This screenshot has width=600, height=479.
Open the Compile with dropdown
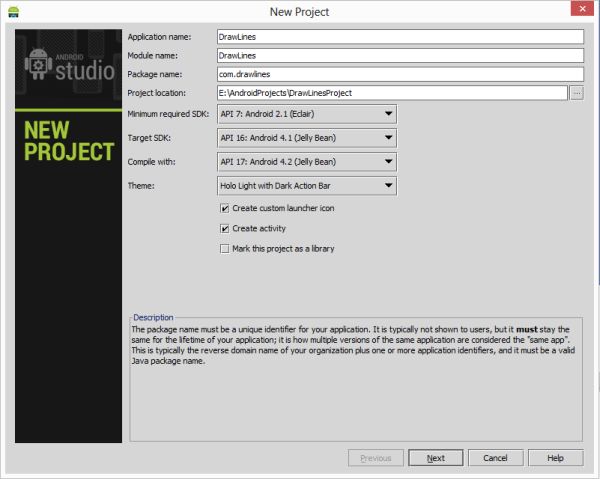(307, 162)
